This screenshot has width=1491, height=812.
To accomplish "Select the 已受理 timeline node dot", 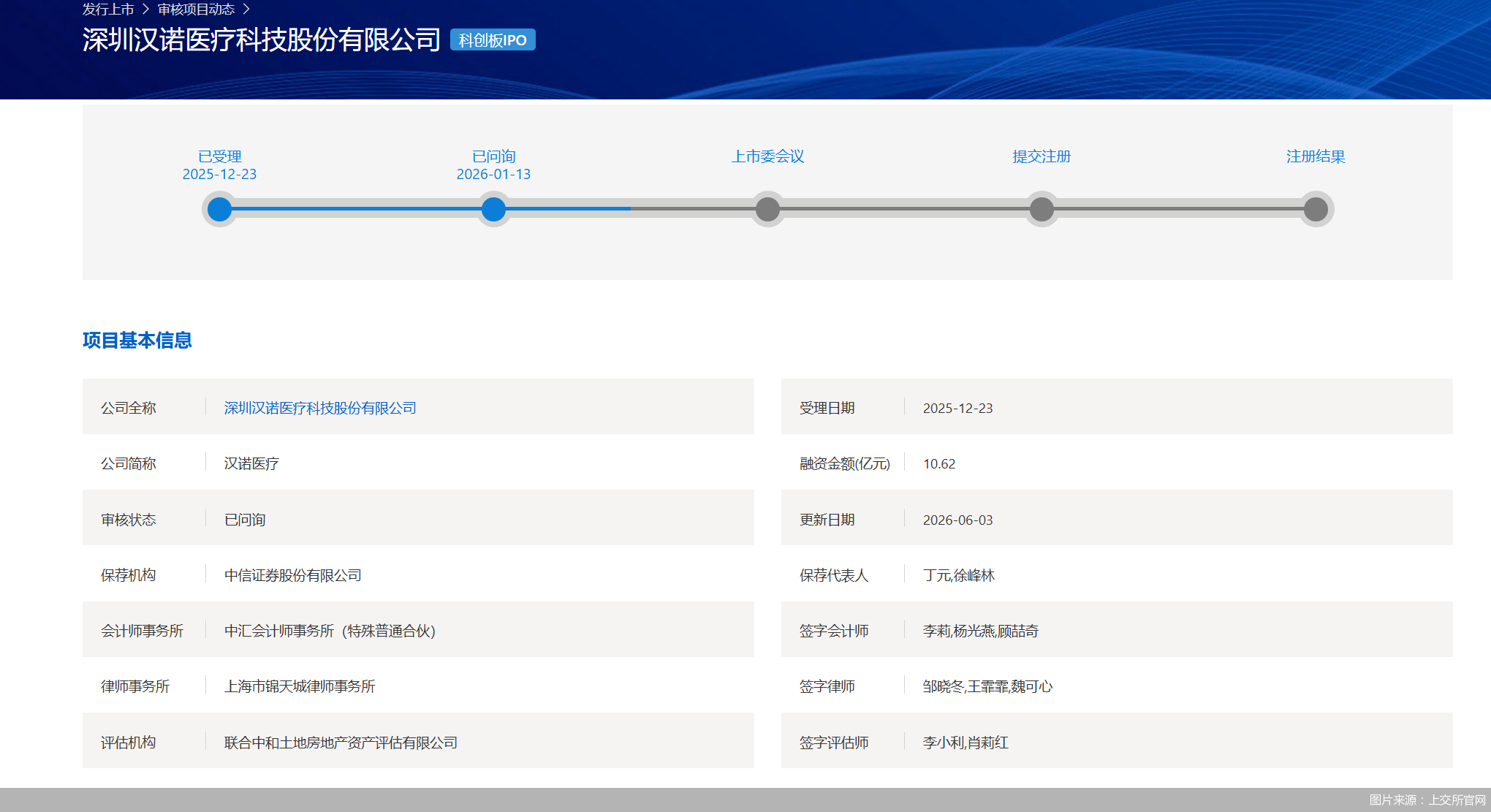I will 219,210.
